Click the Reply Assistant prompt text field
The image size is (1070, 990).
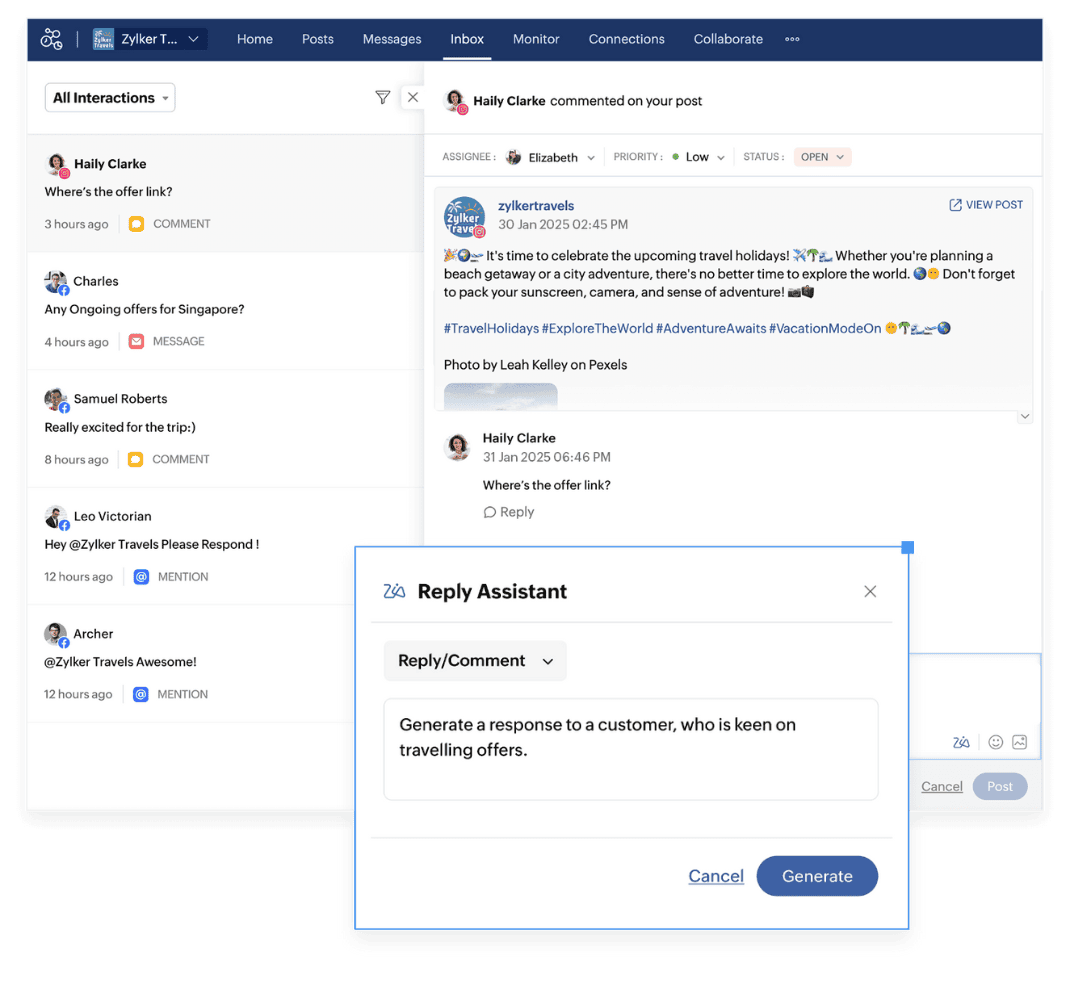(x=630, y=748)
